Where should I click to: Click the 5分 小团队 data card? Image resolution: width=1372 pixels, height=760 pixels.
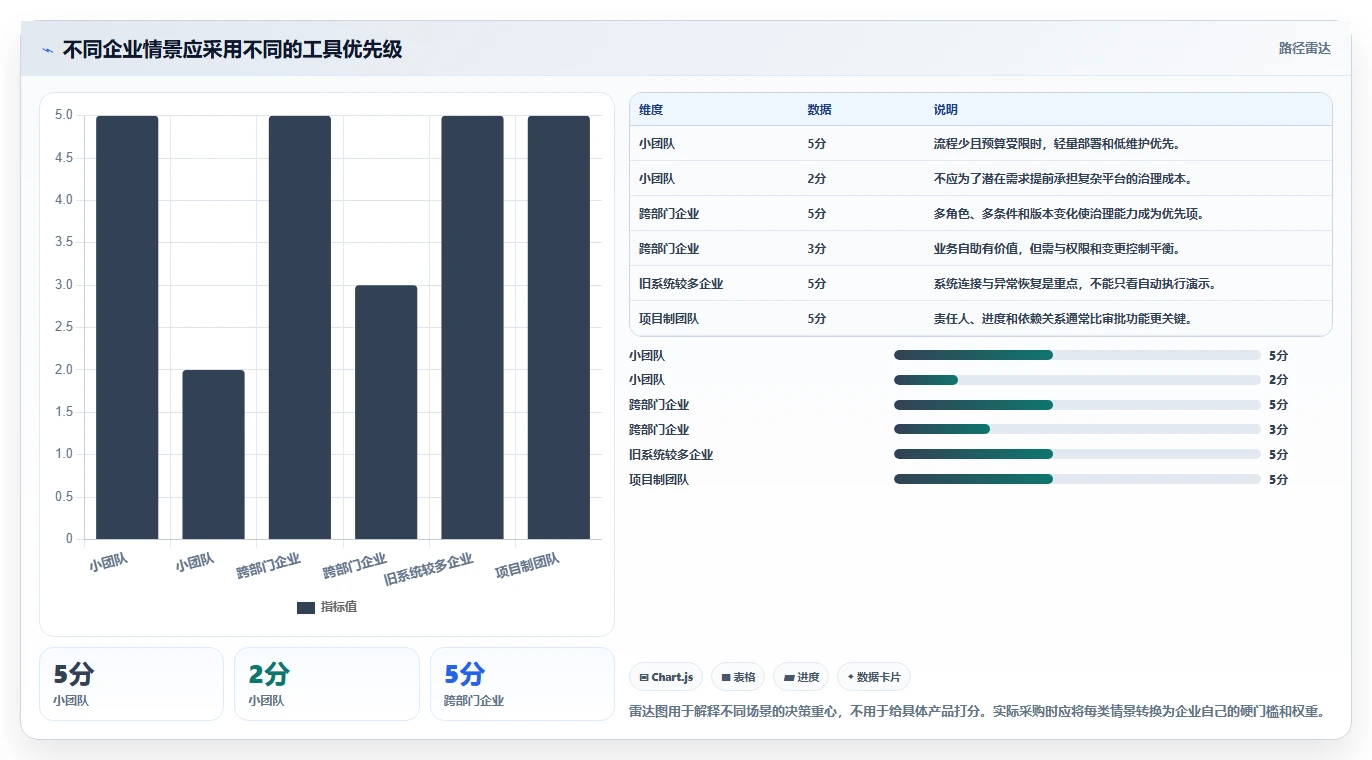131,684
